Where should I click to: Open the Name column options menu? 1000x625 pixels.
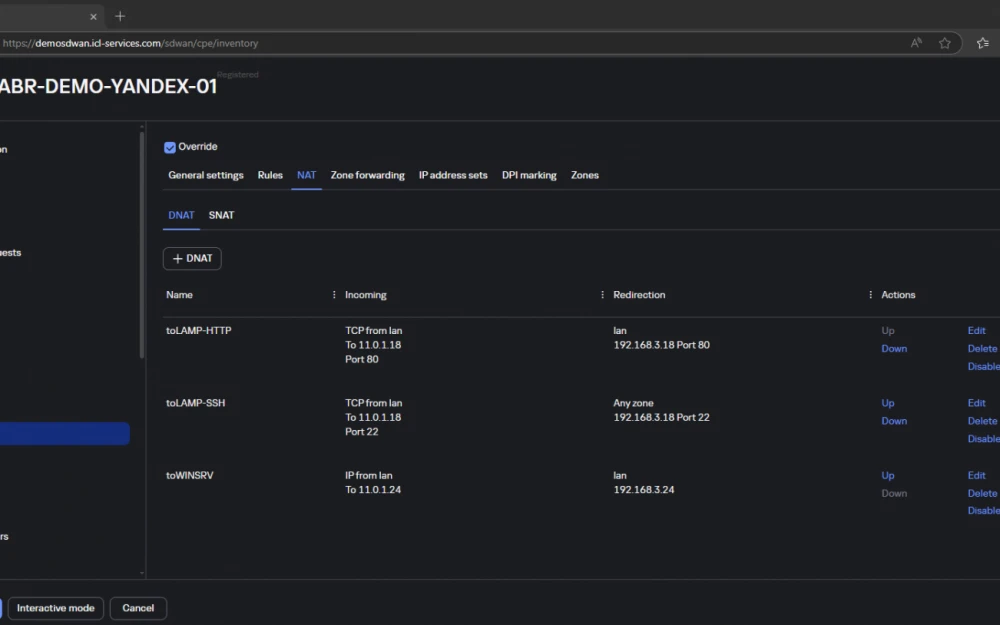(x=334, y=295)
